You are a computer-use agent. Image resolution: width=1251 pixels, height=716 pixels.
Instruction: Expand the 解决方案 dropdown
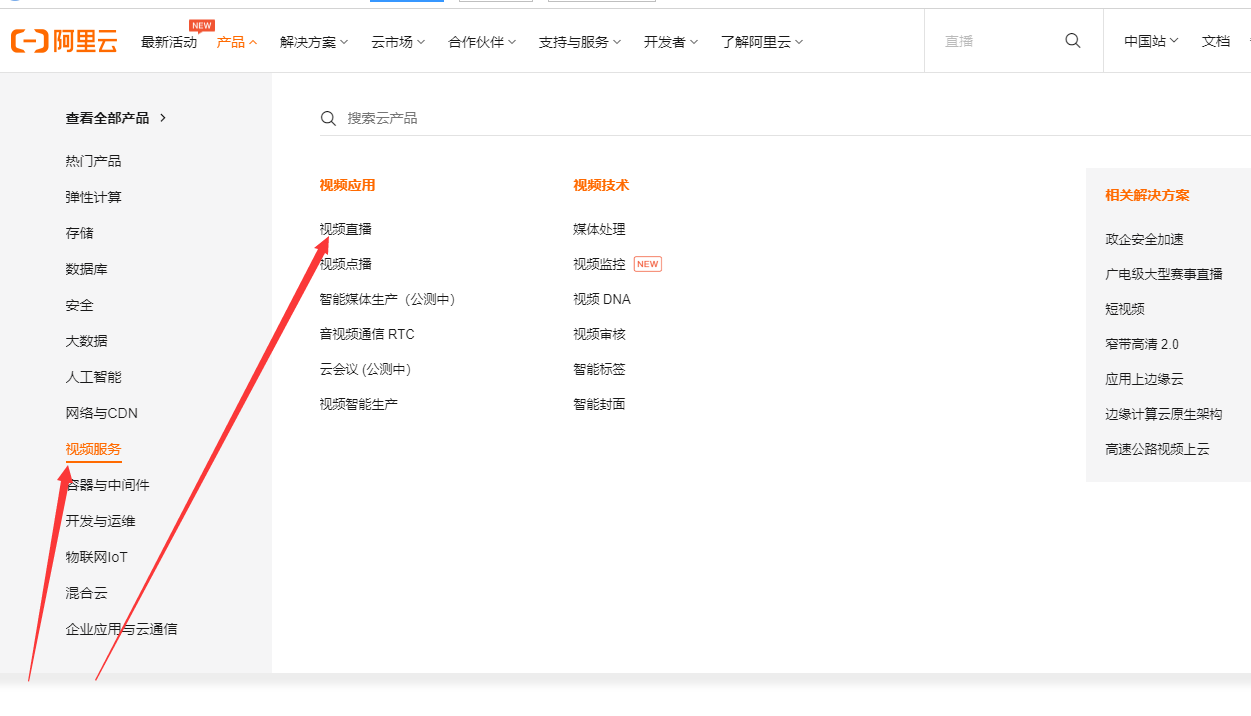point(314,42)
